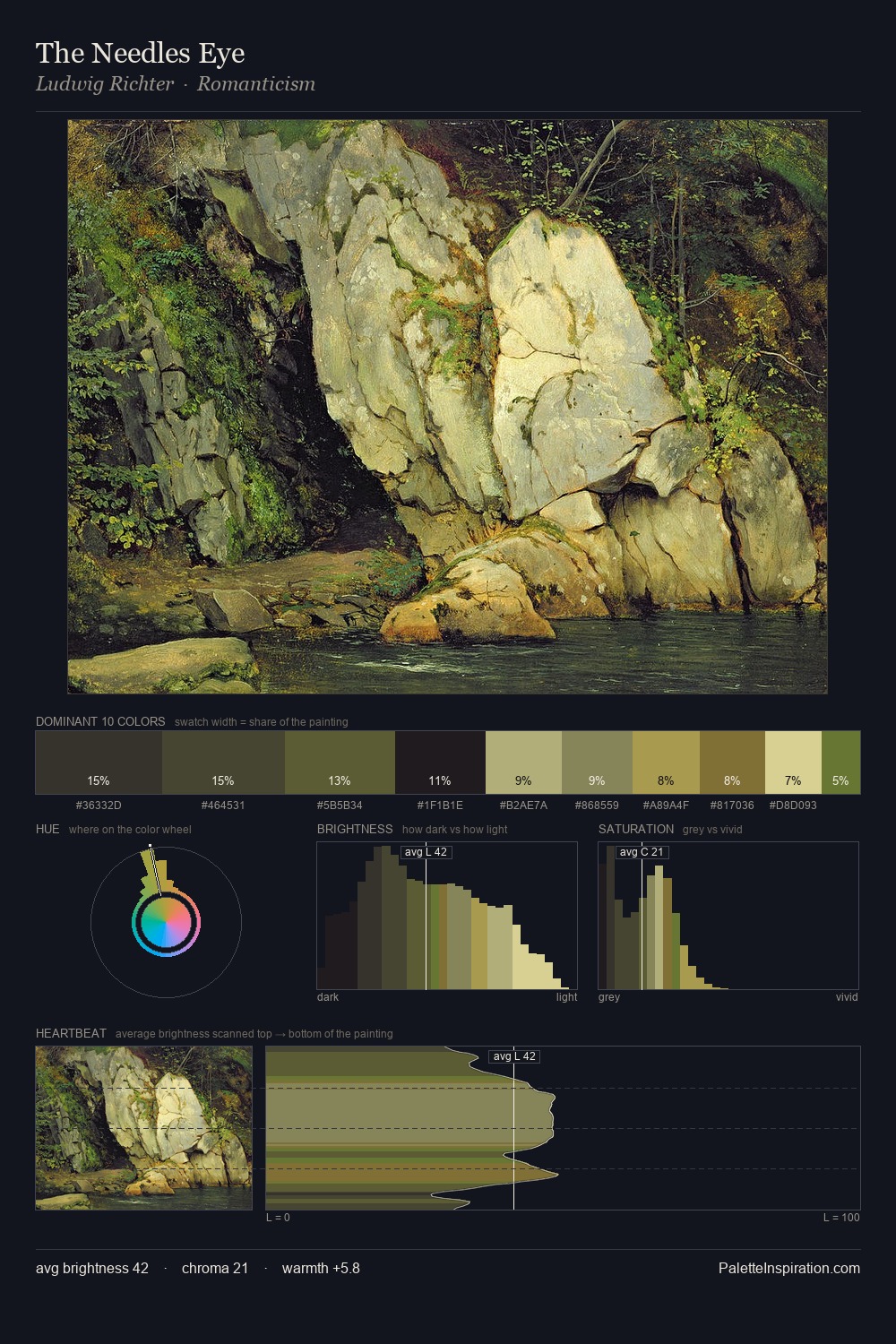
Task: Click the grey label under the saturation chart
Action: 609,997
